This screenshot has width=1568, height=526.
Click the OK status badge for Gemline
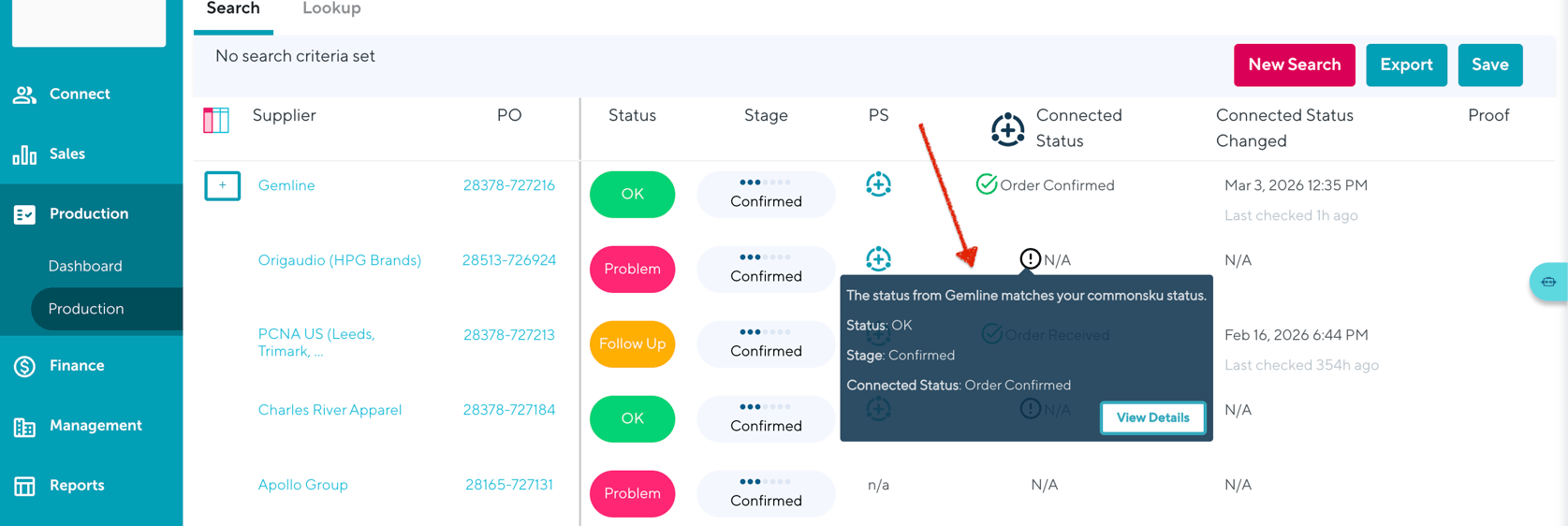click(632, 194)
